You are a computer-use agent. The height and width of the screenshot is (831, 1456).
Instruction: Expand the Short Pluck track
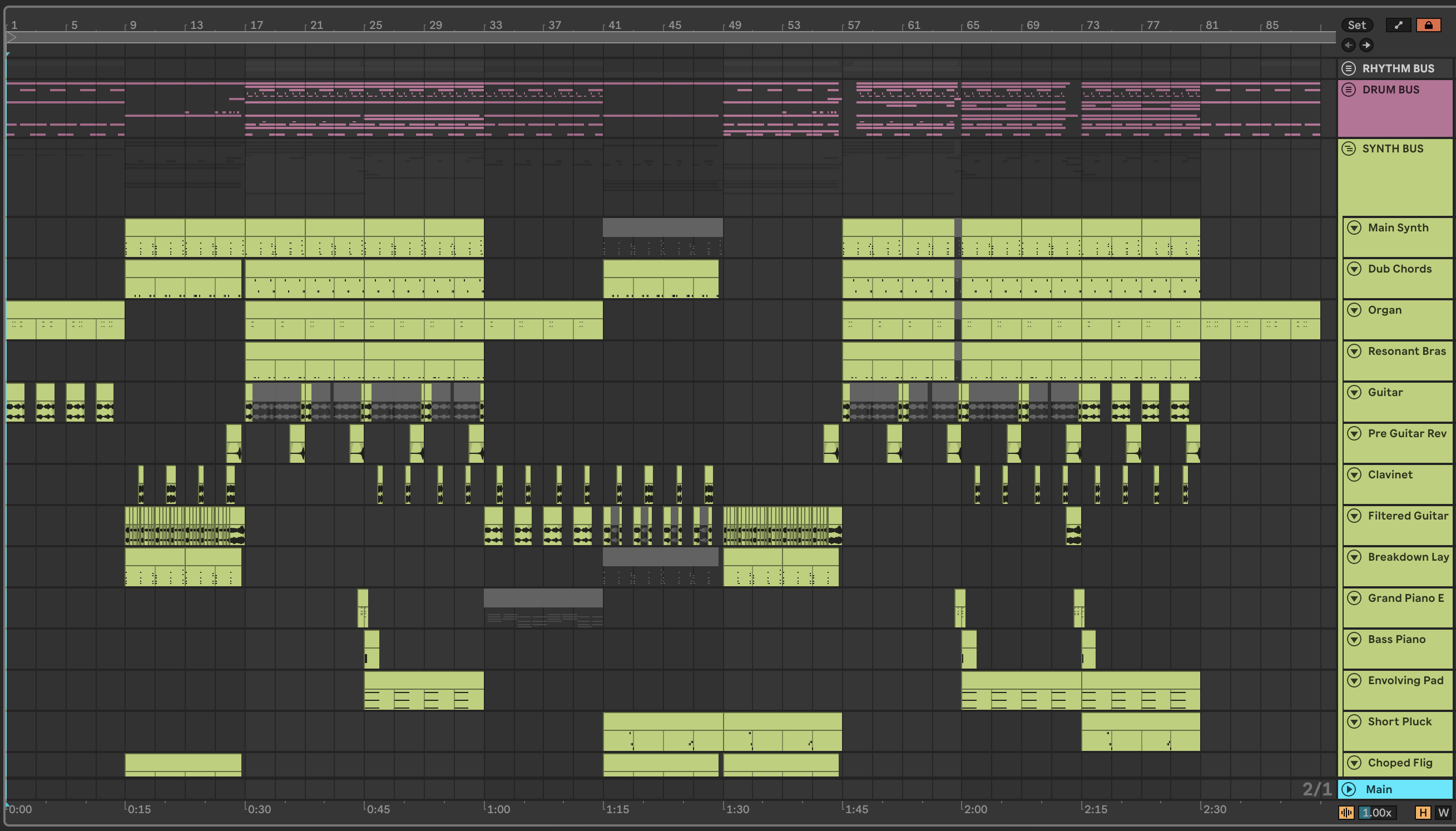tap(1354, 721)
